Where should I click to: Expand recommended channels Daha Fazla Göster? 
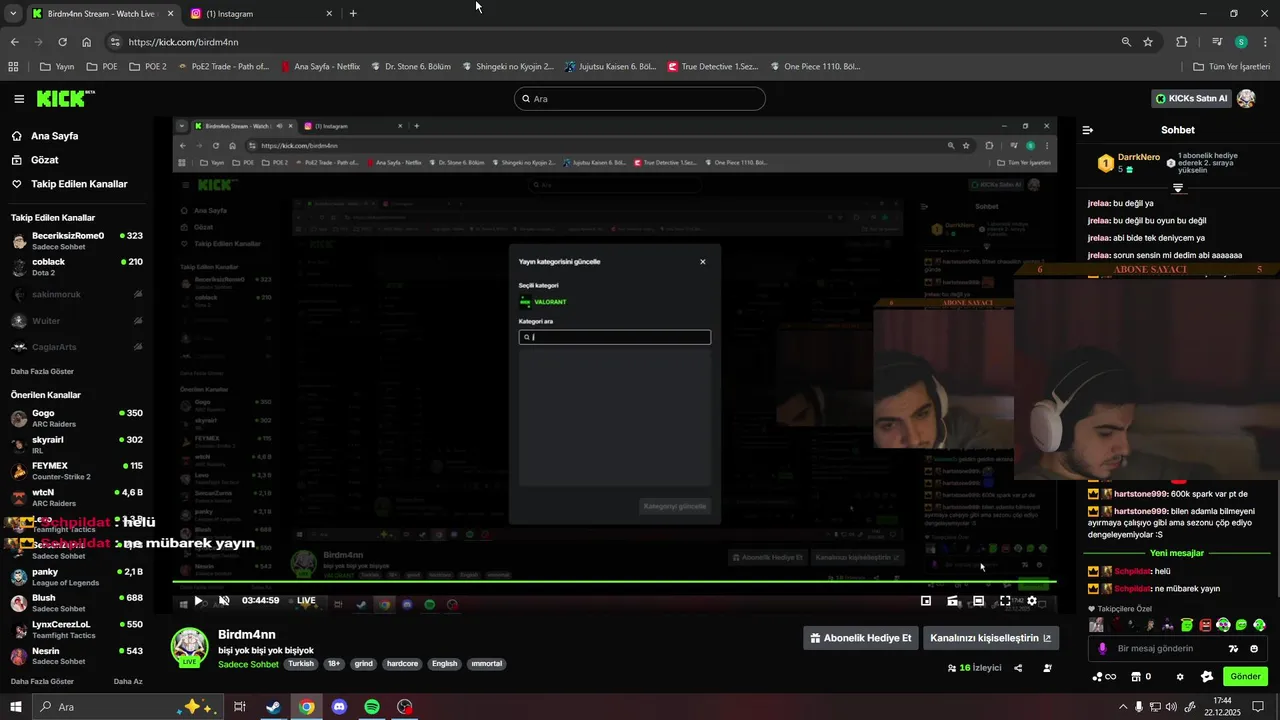tap(42, 681)
